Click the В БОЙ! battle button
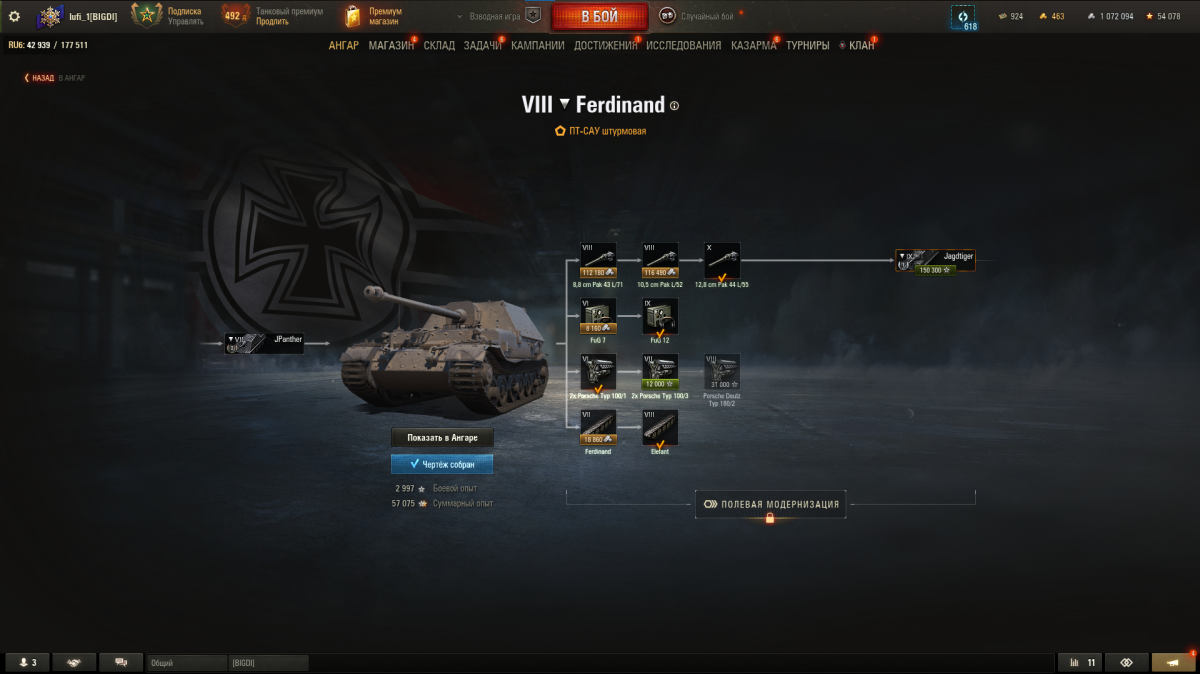 599,16
